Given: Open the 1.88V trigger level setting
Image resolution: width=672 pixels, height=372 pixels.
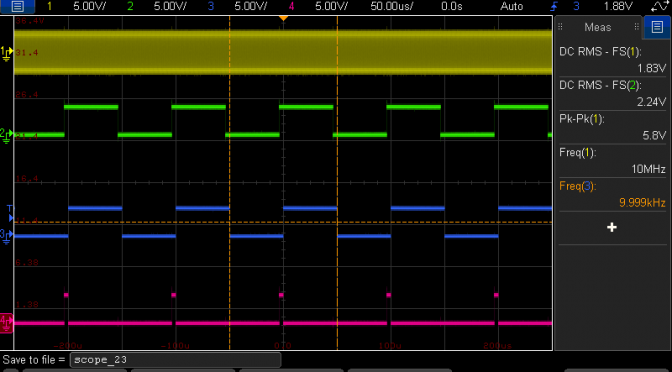Looking at the screenshot, I should click(x=618, y=6).
